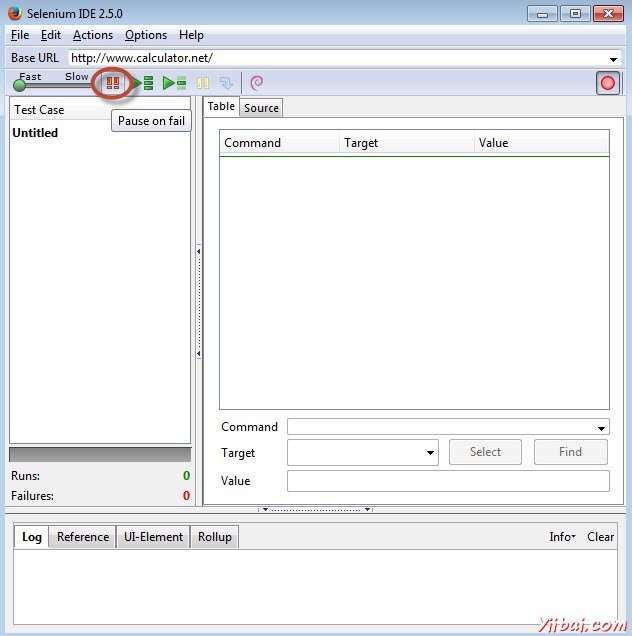Click the Runs count value
Image resolution: width=632 pixels, height=636 pixels.
(186, 475)
